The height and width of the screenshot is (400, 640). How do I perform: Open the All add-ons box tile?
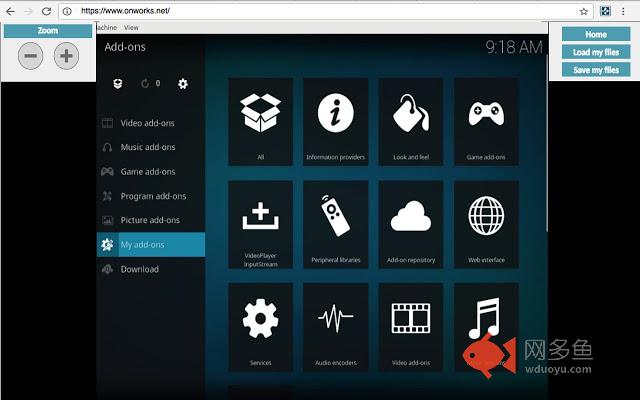pos(260,121)
